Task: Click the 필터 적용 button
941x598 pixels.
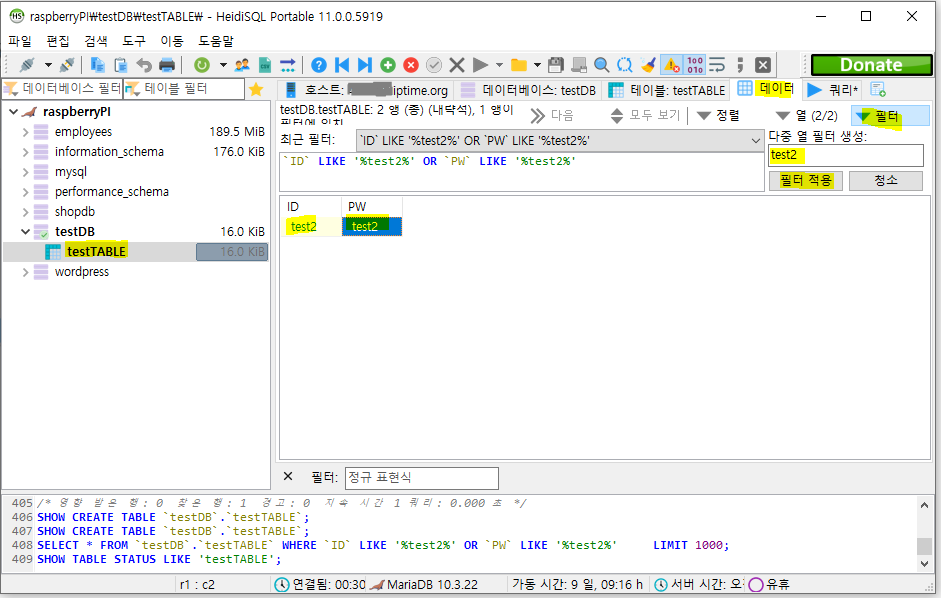Action: [805, 181]
